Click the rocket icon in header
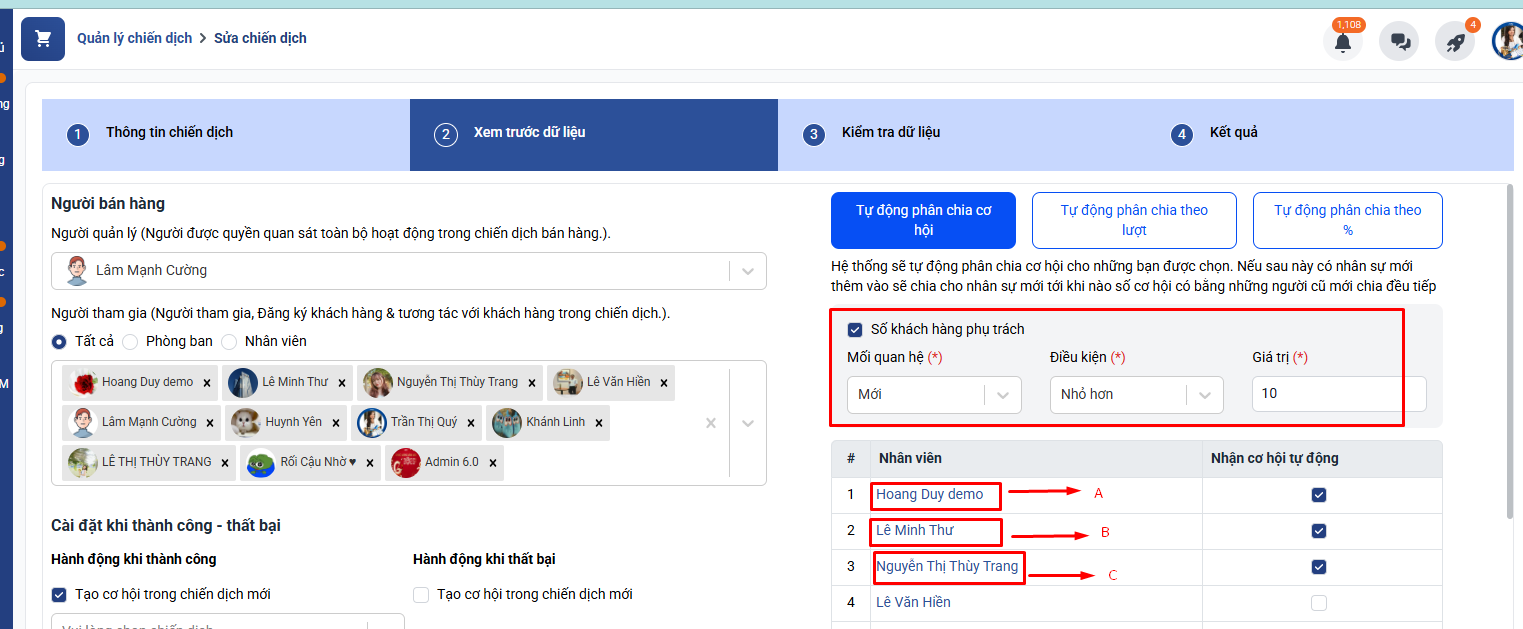Screen dimensions: 1523x629 pos(1455,42)
